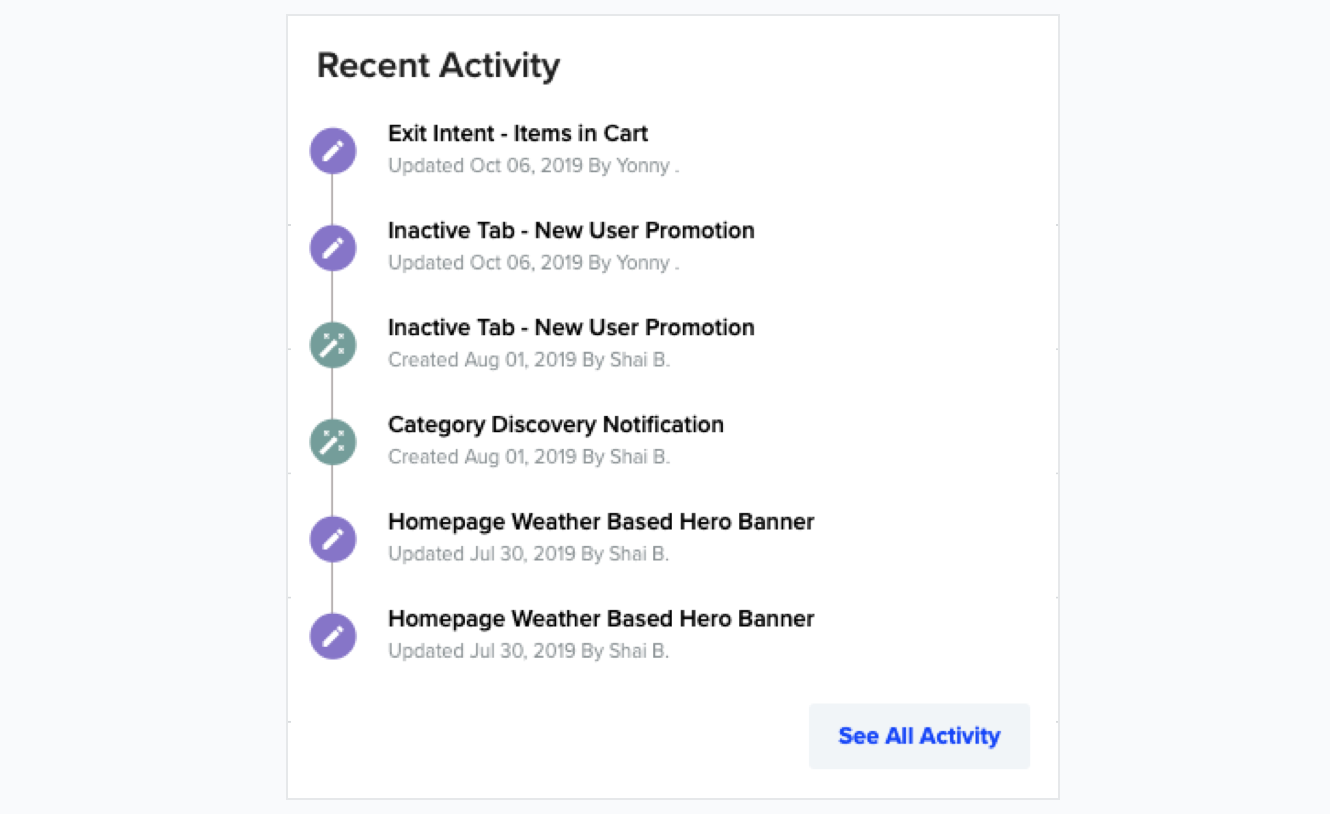1330x814 pixels.
Task: Click Created Aug 01 text under Inactive Tab
Action: pyautogui.click(x=529, y=359)
